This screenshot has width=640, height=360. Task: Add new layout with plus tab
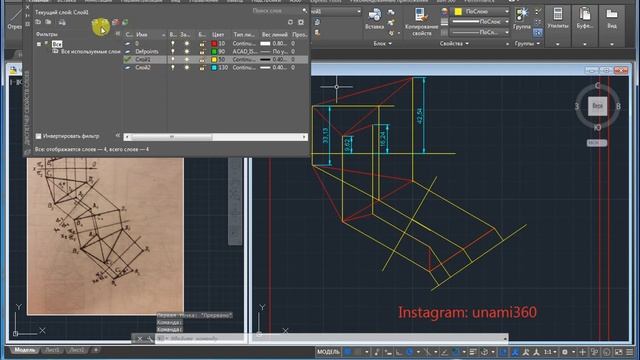click(x=96, y=350)
